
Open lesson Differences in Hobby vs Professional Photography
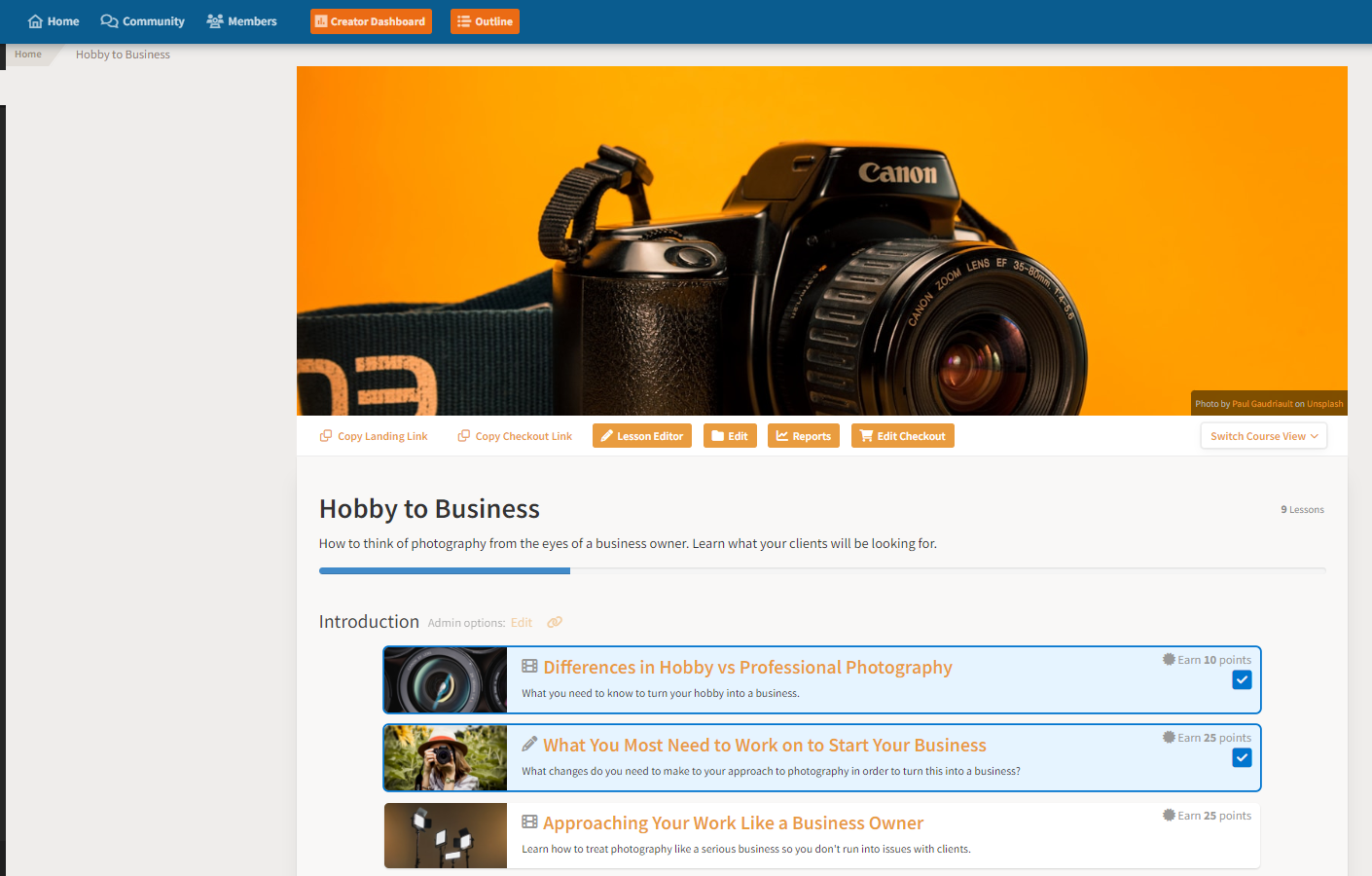pos(747,668)
